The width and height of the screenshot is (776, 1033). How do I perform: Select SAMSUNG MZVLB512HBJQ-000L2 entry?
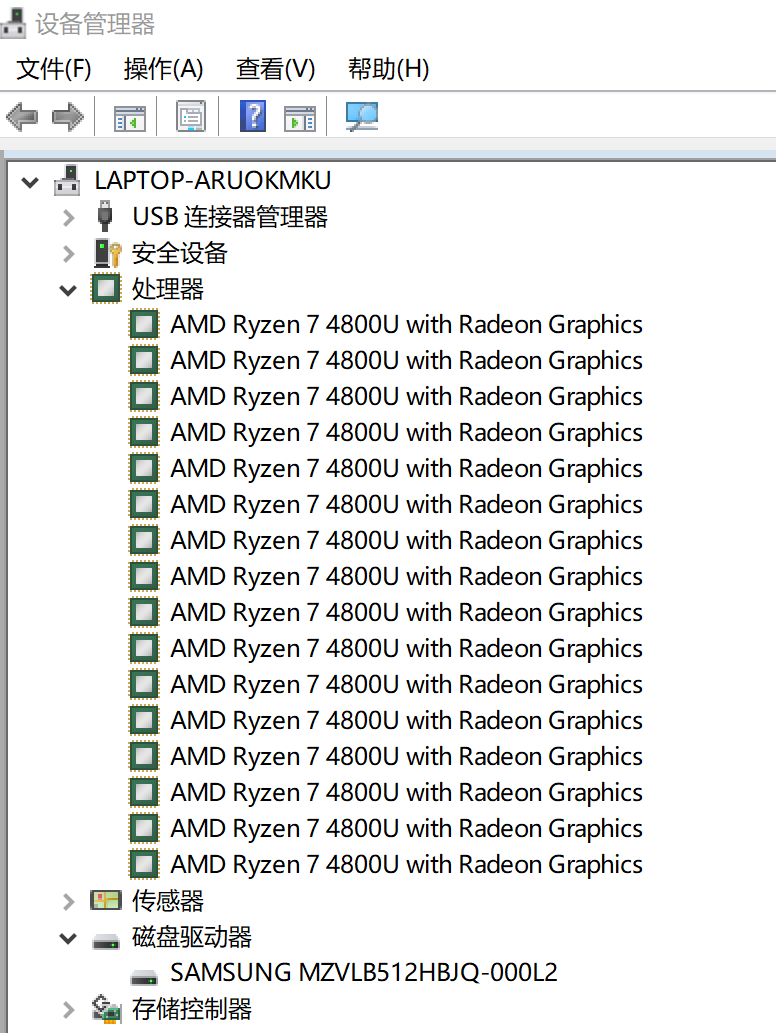pos(364,972)
